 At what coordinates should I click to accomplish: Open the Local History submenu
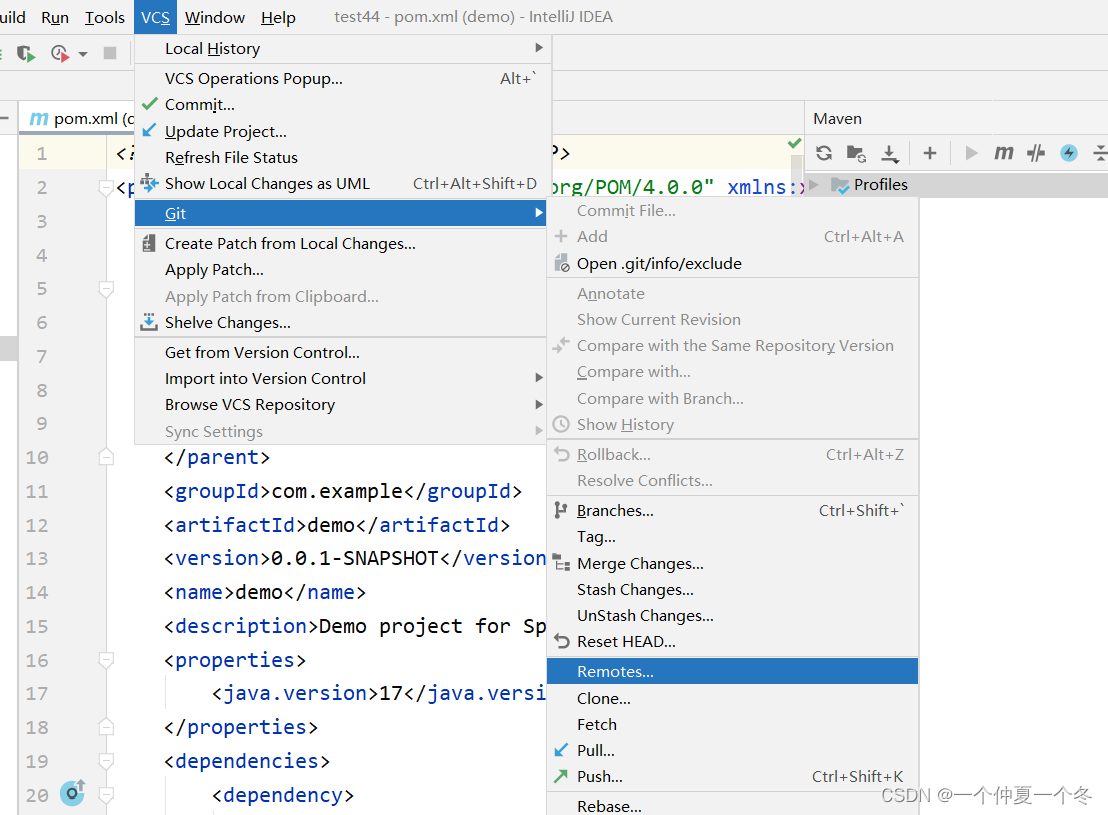(343, 49)
